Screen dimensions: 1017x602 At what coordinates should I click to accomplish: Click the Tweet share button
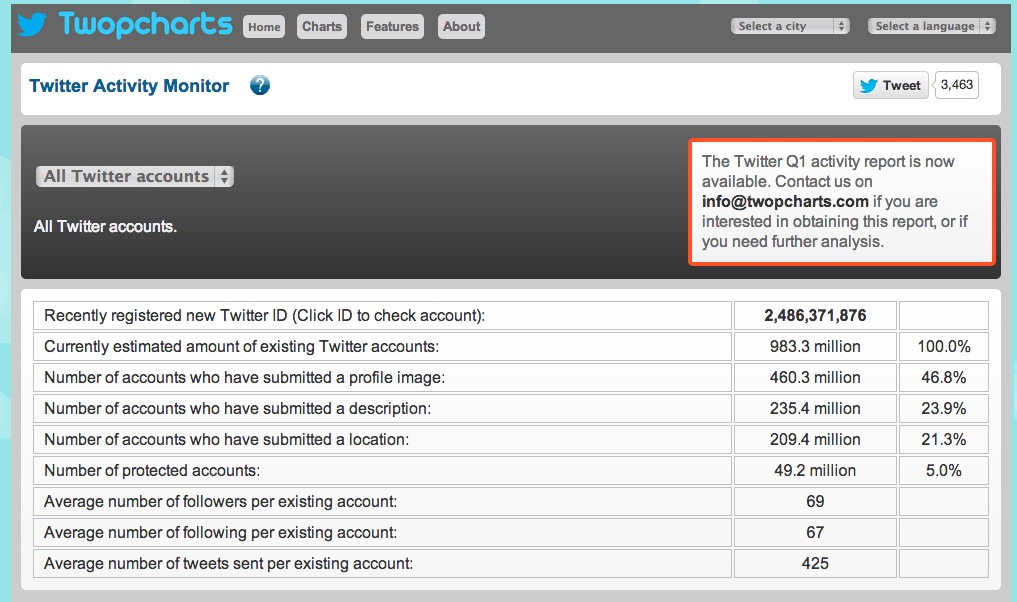(x=890, y=86)
